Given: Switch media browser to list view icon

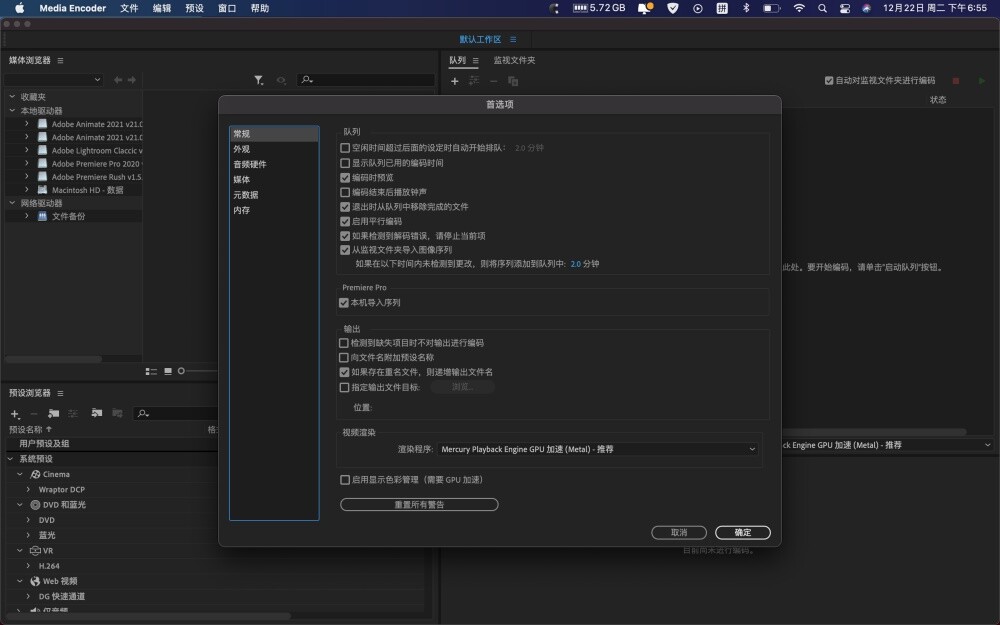Looking at the screenshot, I should pos(151,371).
